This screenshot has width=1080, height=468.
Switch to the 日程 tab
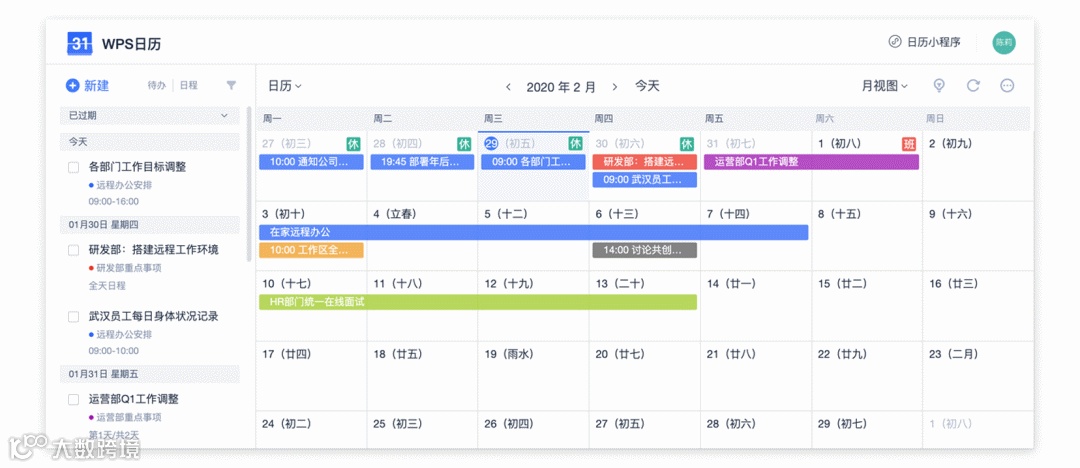188,86
